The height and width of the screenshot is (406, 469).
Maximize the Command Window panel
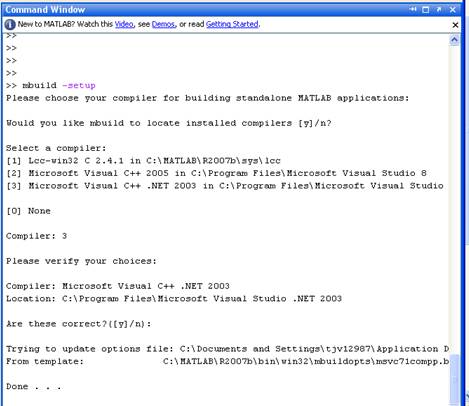426,10
